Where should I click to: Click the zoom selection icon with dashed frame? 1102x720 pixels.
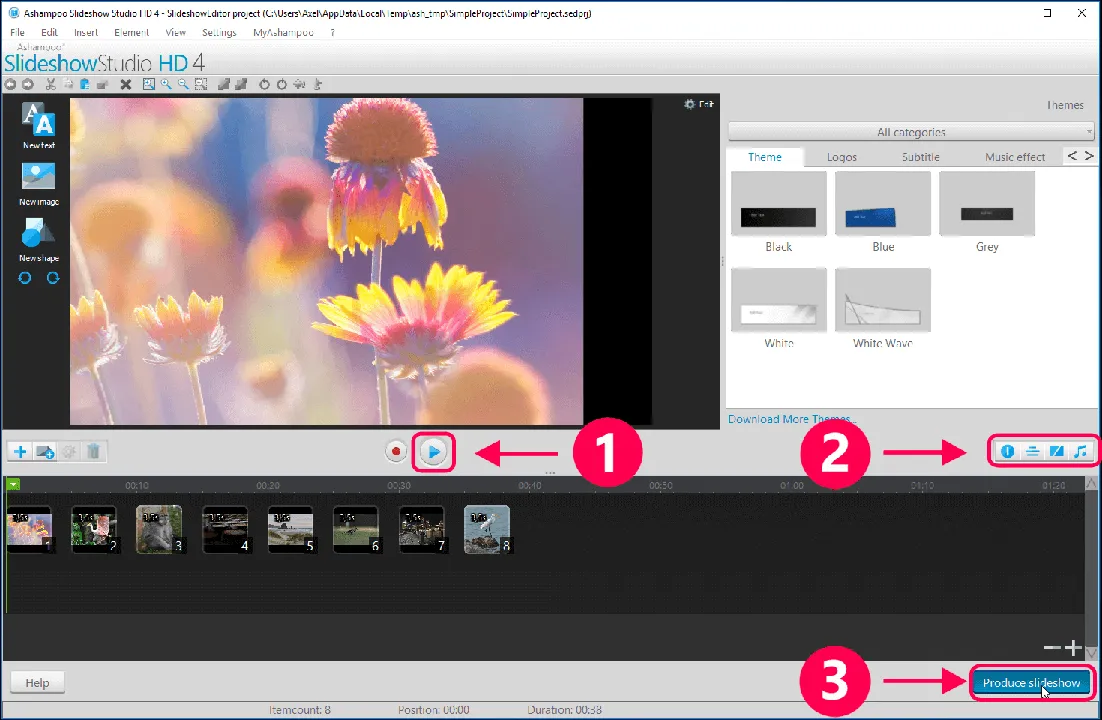coord(201,84)
